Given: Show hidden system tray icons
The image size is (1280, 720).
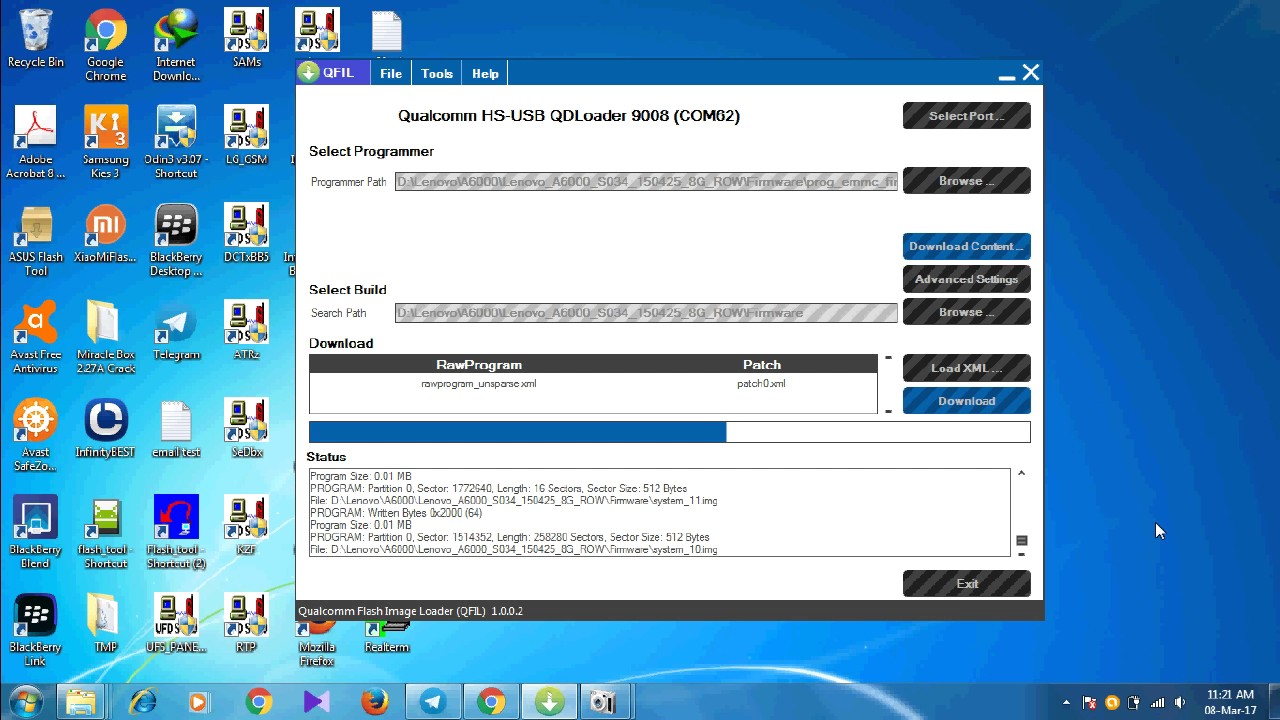Looking at the screenshot, I should pos(1066,702).
